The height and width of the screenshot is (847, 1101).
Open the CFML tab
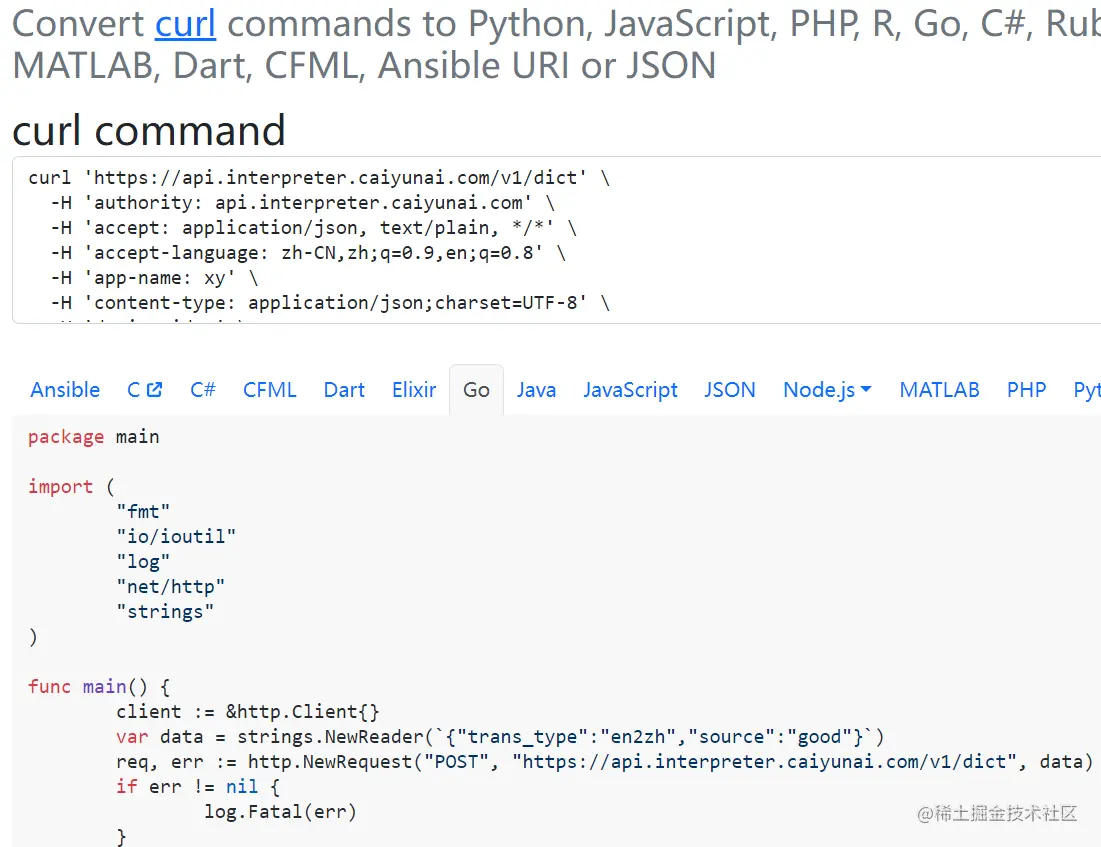[x=270, y=390]
